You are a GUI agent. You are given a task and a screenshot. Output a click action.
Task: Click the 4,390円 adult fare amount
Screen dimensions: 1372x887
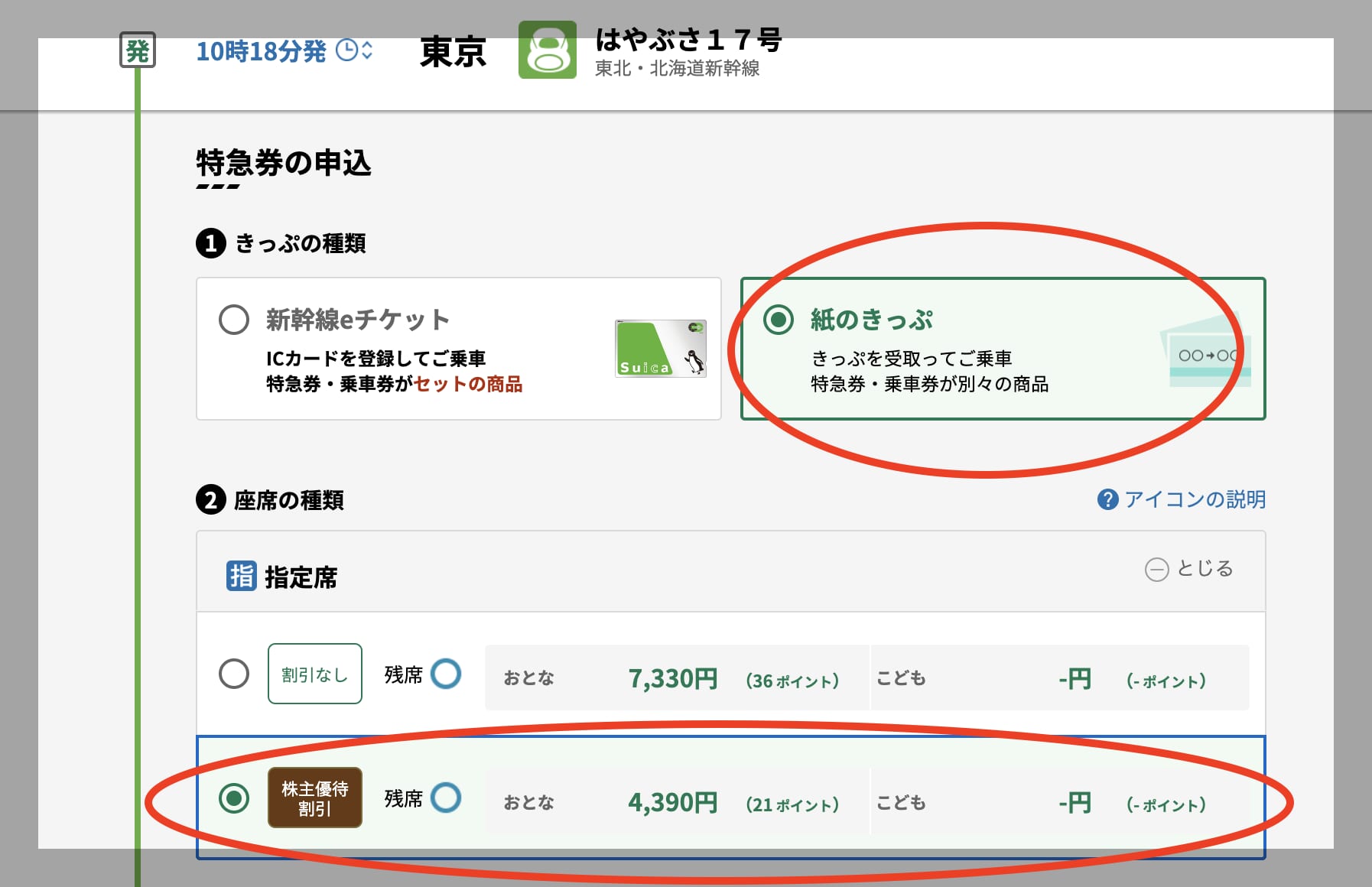click(671, 802)
